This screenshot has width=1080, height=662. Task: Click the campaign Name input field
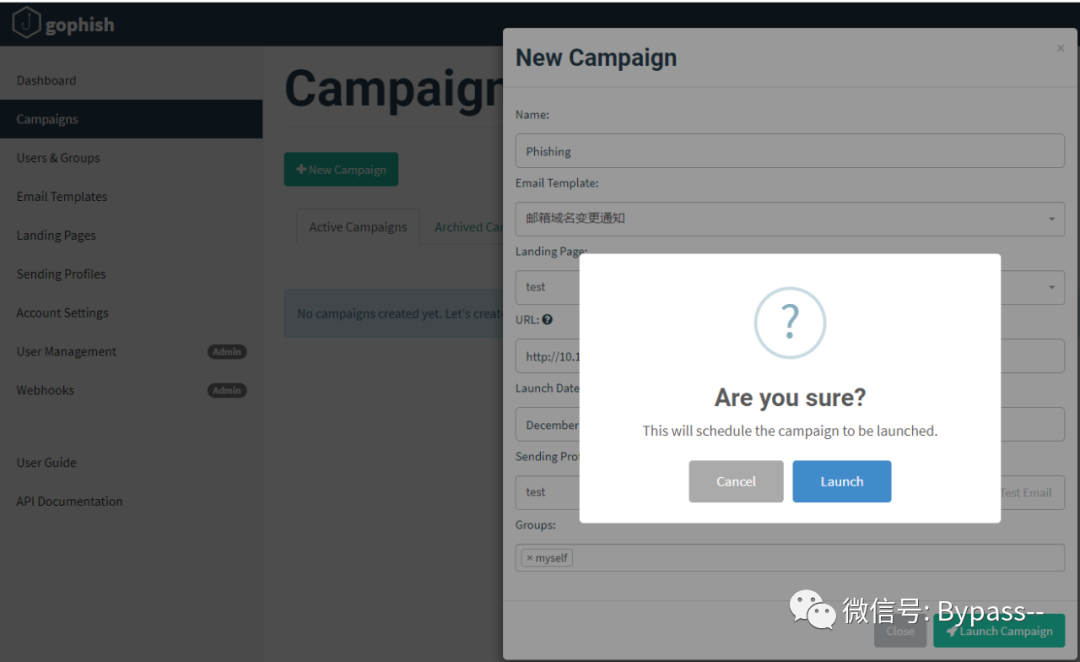[x=789, y=151]
